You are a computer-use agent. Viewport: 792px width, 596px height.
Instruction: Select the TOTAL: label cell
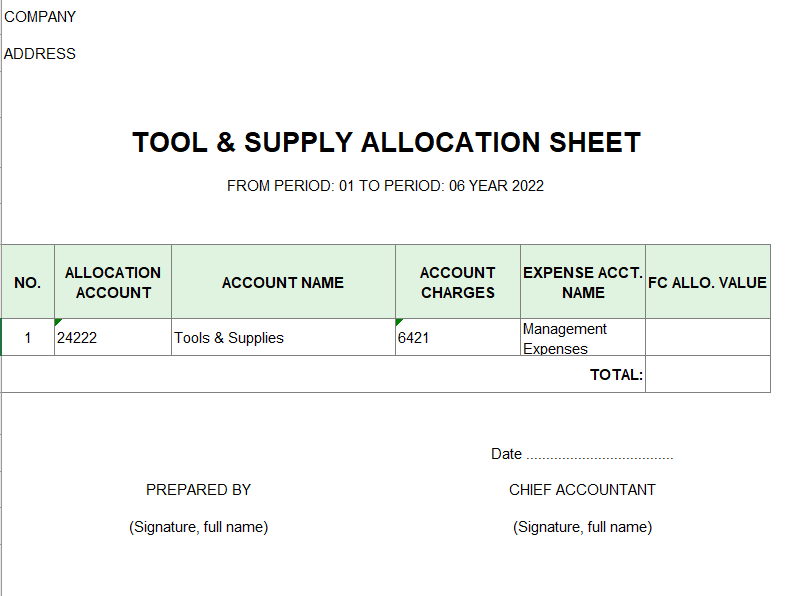[616, 375]
